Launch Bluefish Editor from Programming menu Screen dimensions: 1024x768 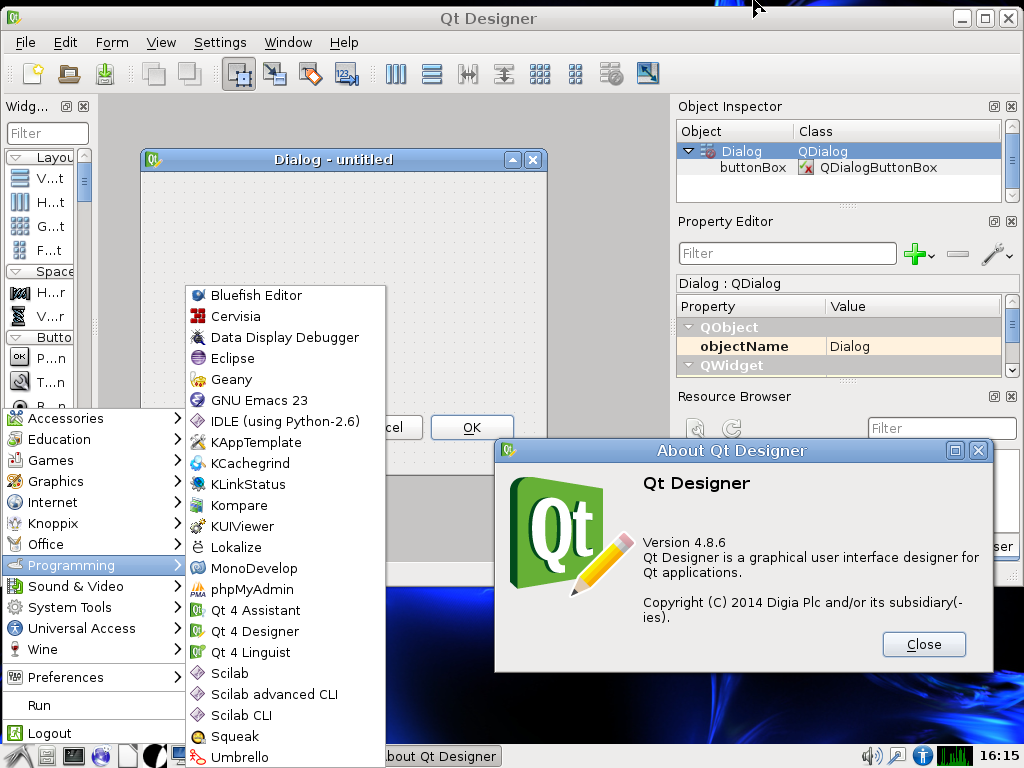[x=285, y=295]
